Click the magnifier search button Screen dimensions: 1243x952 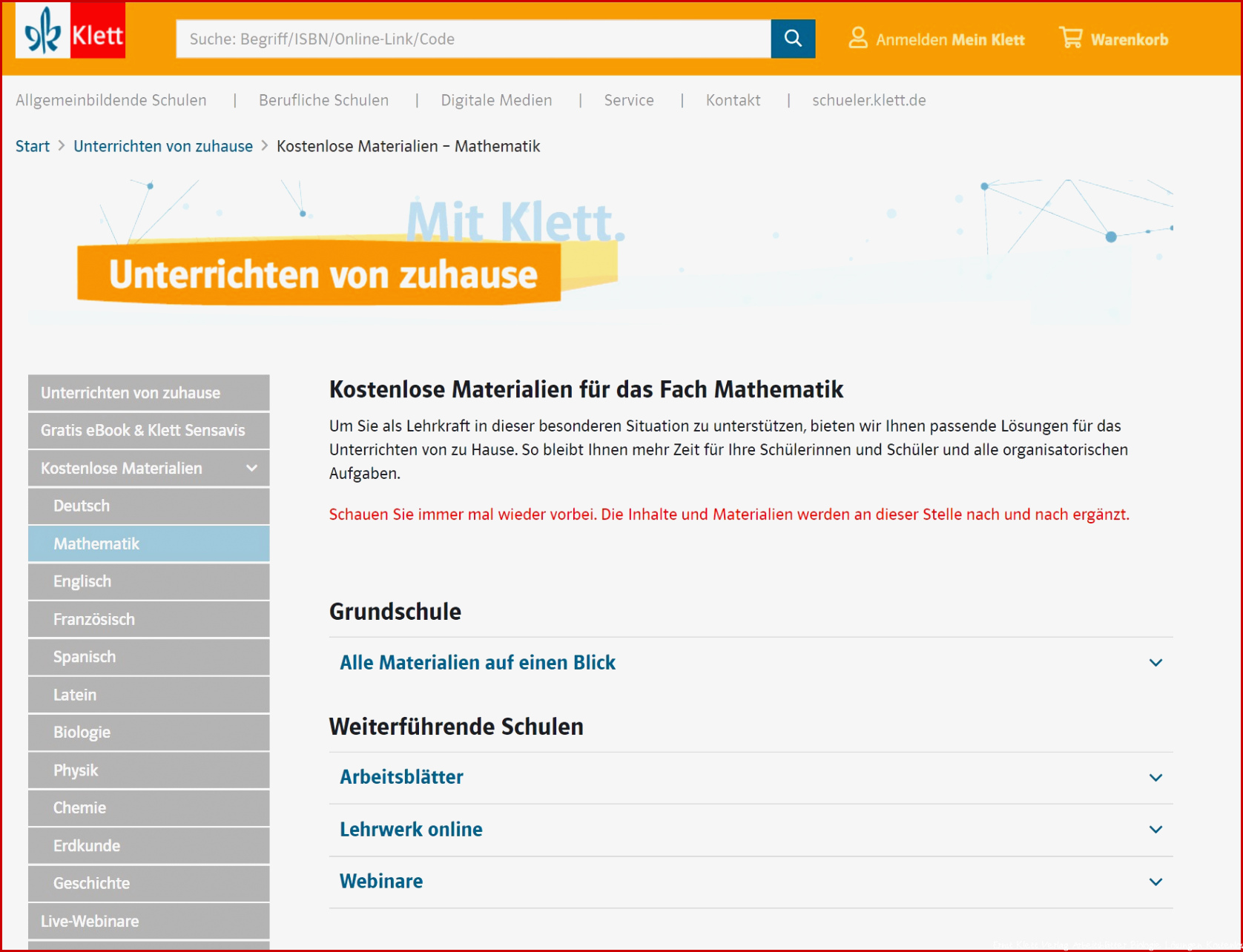pos(793,39)
